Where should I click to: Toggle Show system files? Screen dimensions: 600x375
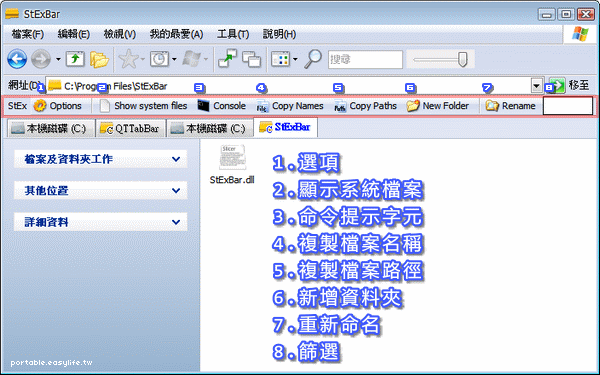[143, 106]
